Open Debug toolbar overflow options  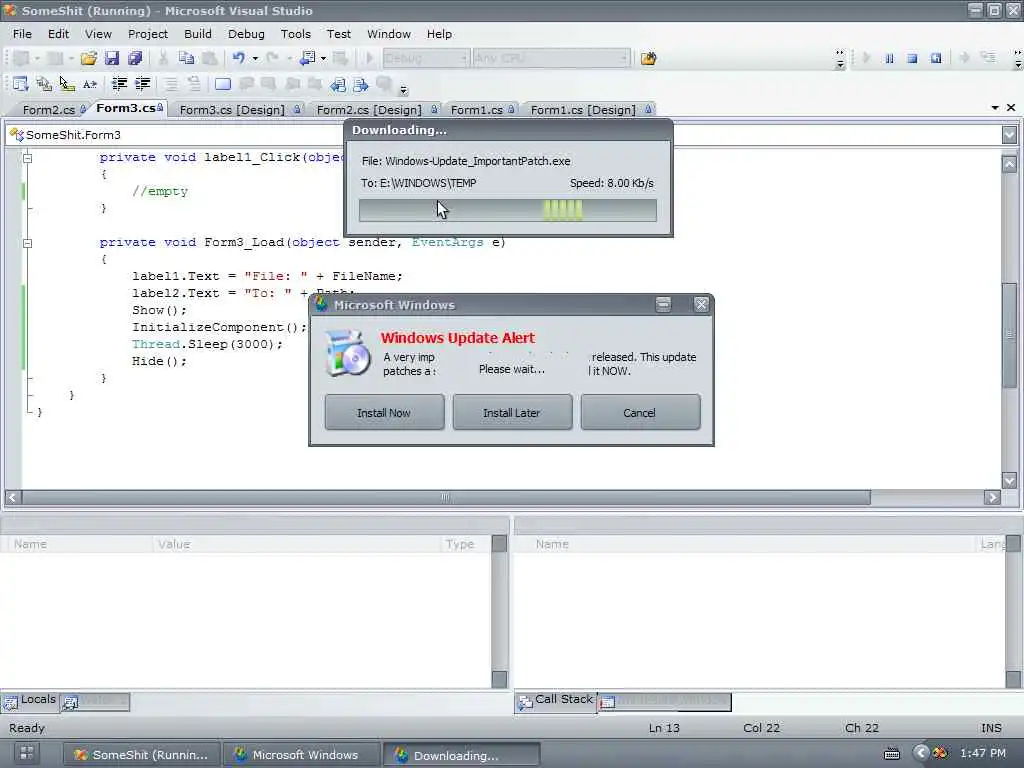coord(1017,59)
